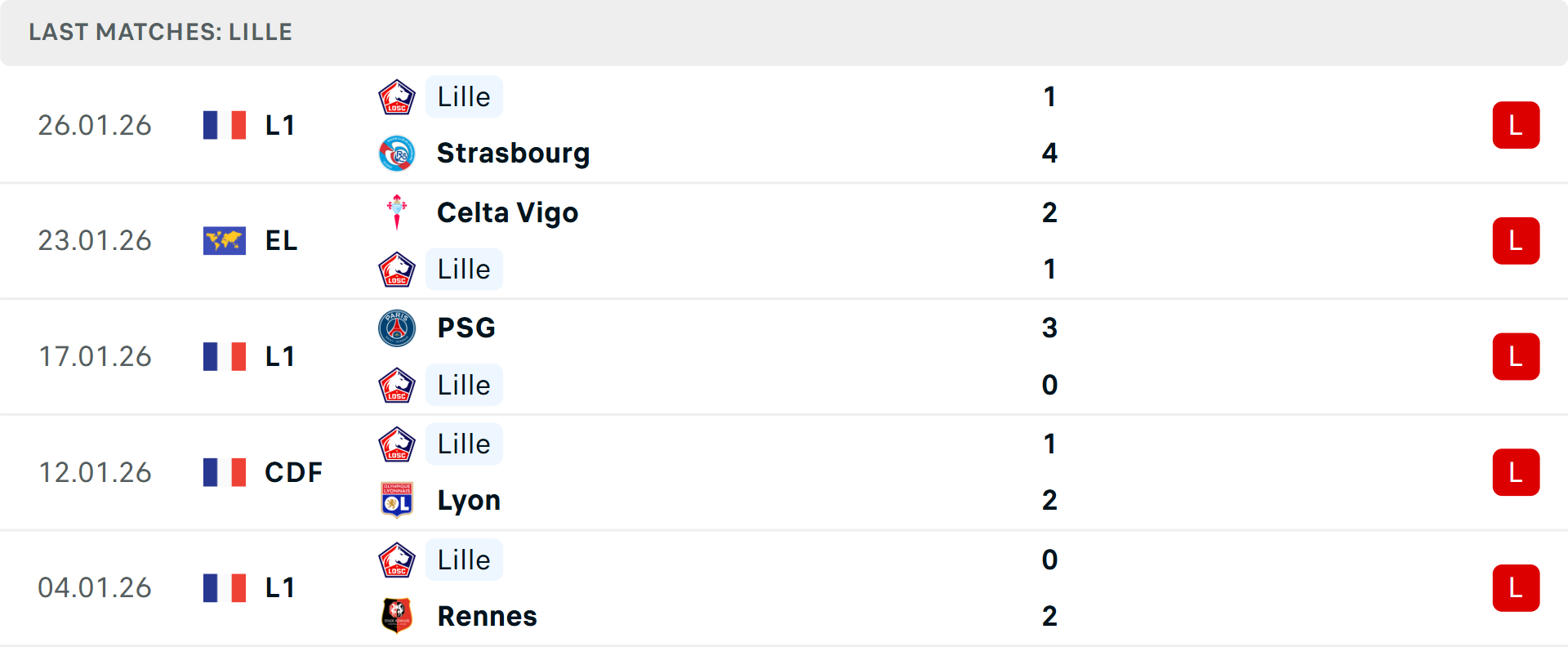Image resolution: width=1568 pixels, height=647 pixels.
Task: Click the Celta Vigo club crest
Action: (397, 212)
